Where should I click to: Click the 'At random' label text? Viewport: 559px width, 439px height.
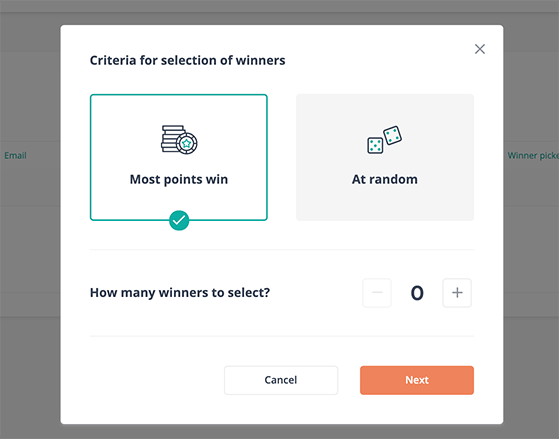385,179
